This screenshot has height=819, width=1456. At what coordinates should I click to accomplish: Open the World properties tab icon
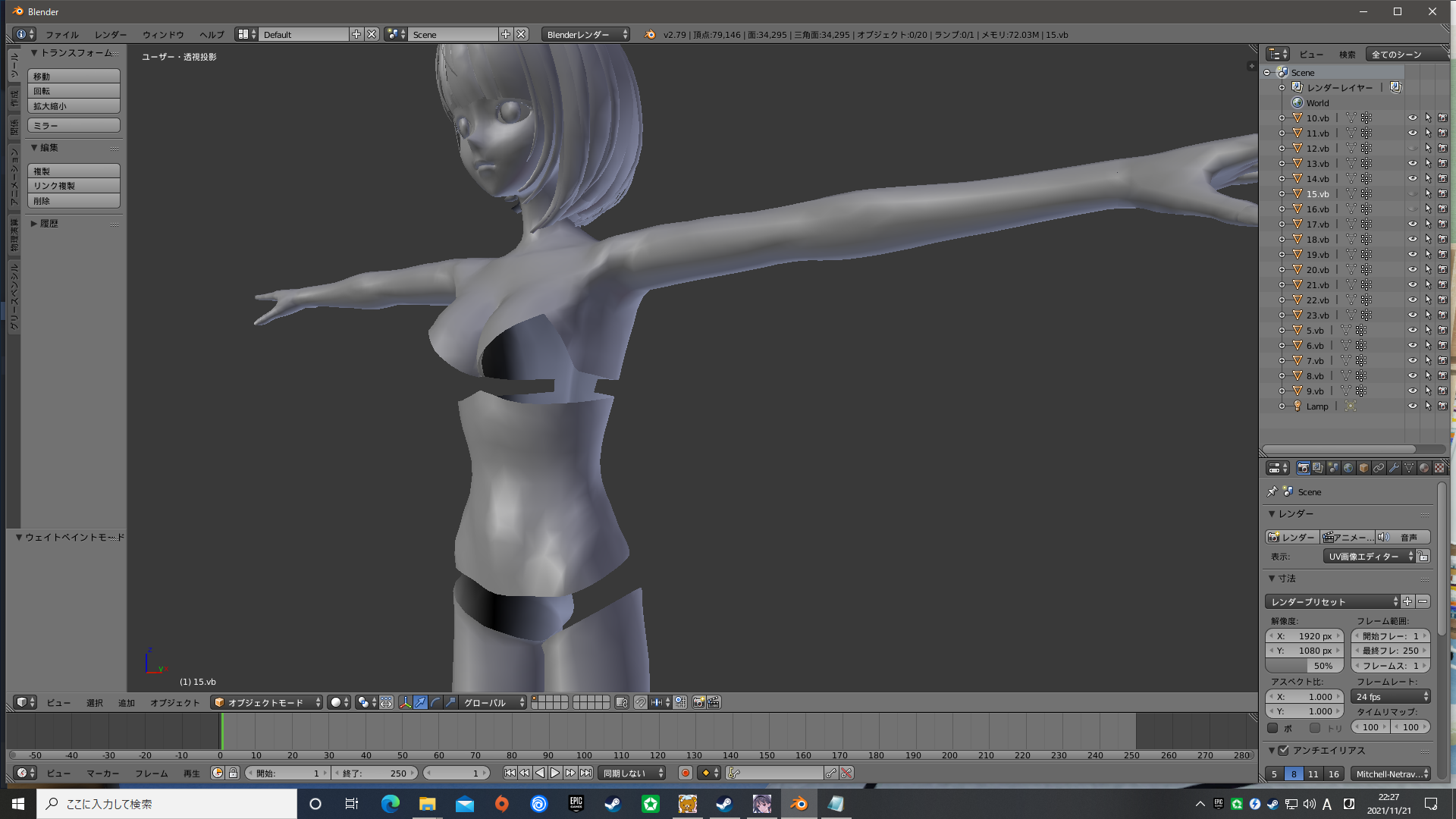pos(1348,468)
